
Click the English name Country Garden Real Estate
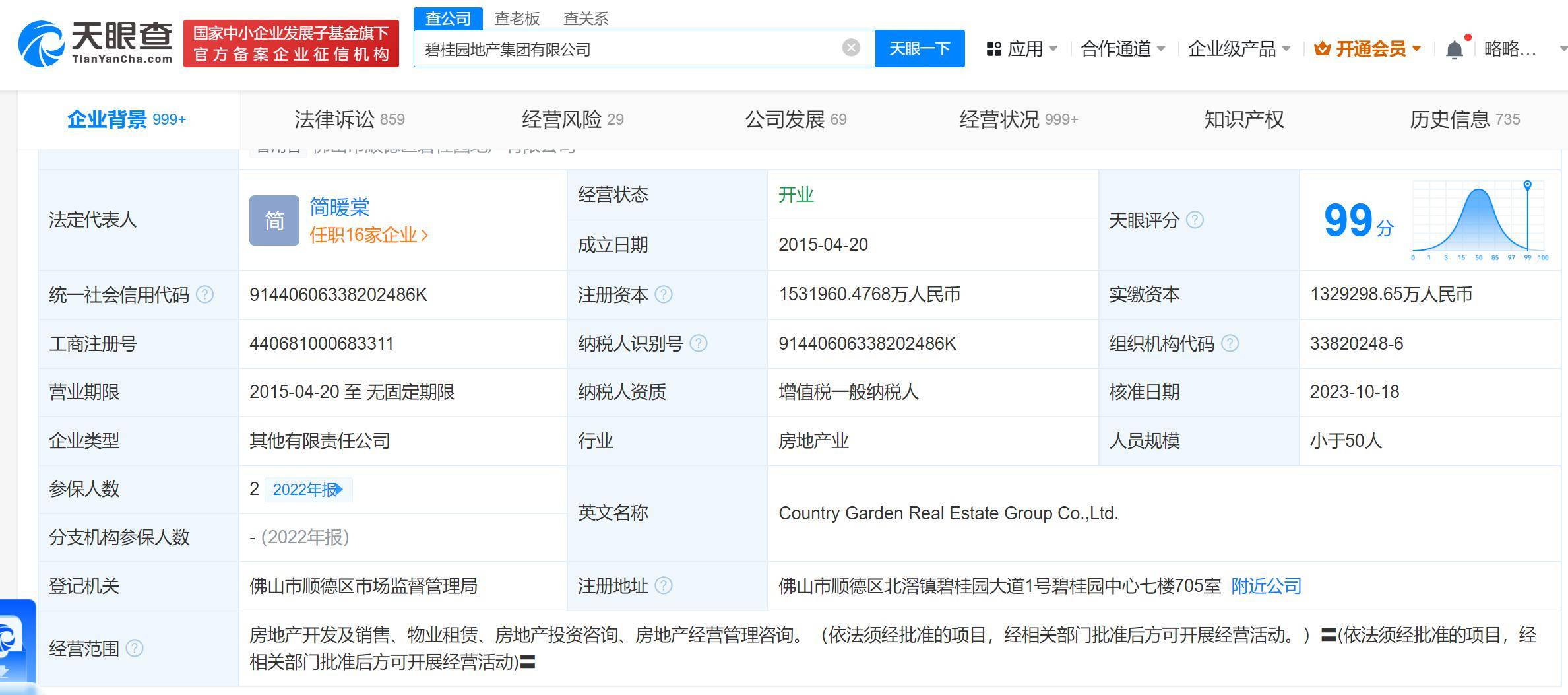click(949, 513)
